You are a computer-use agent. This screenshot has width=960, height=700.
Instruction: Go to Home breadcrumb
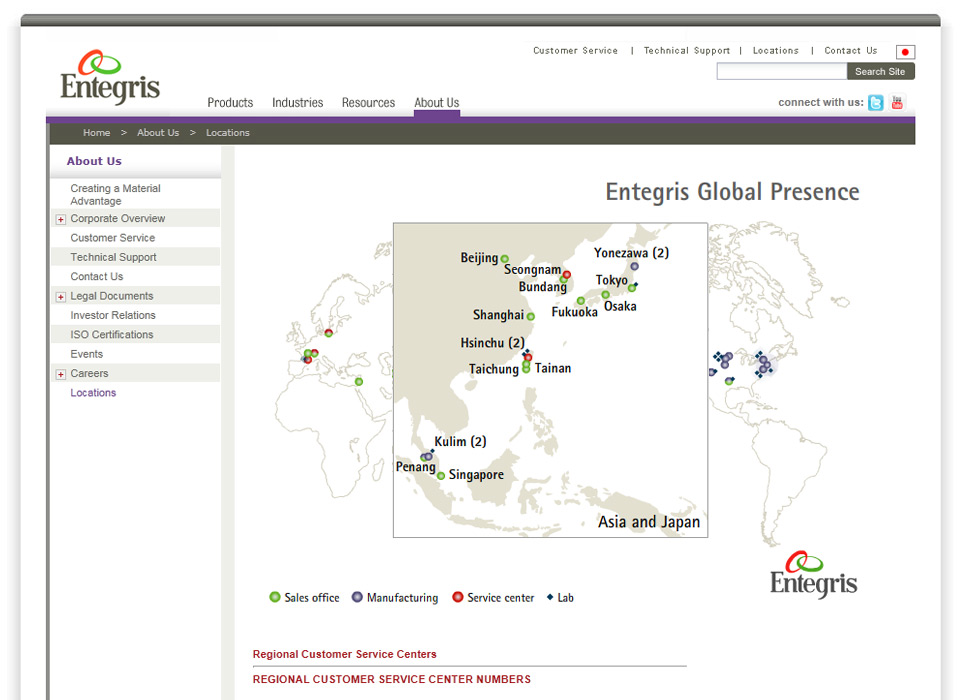(97, 132)
